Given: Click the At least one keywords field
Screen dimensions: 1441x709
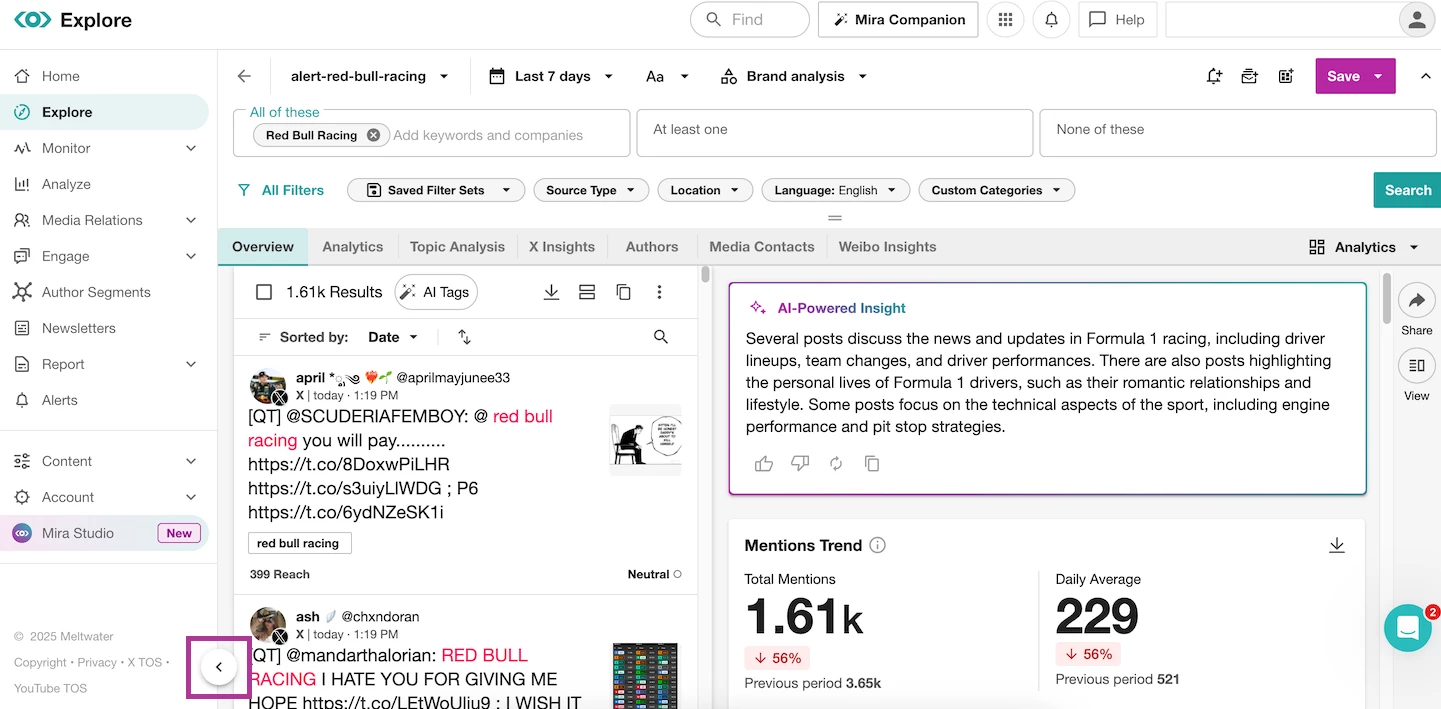Looking at the screenshot, I should [x=834, y=133].
